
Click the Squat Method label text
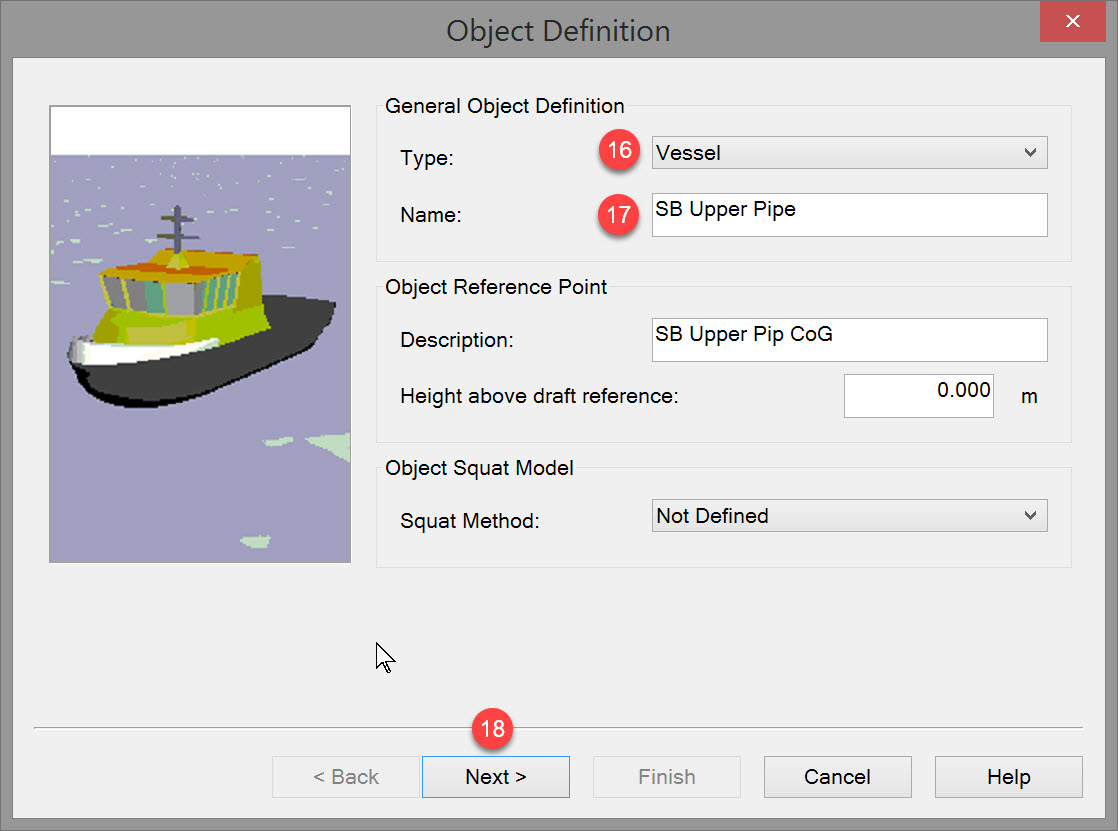469,521
